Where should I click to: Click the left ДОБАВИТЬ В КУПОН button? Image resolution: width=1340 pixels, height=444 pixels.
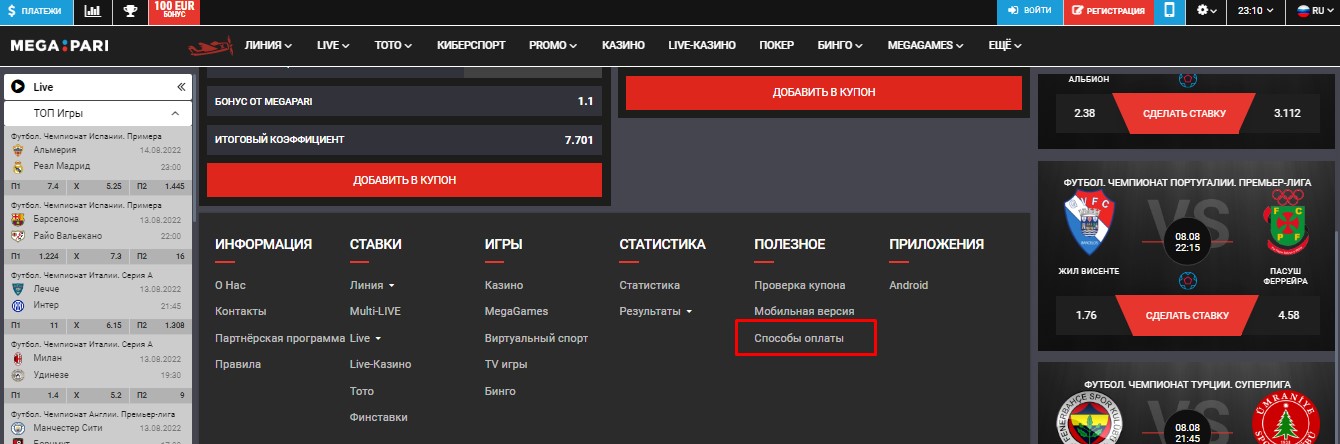point(404,180)
